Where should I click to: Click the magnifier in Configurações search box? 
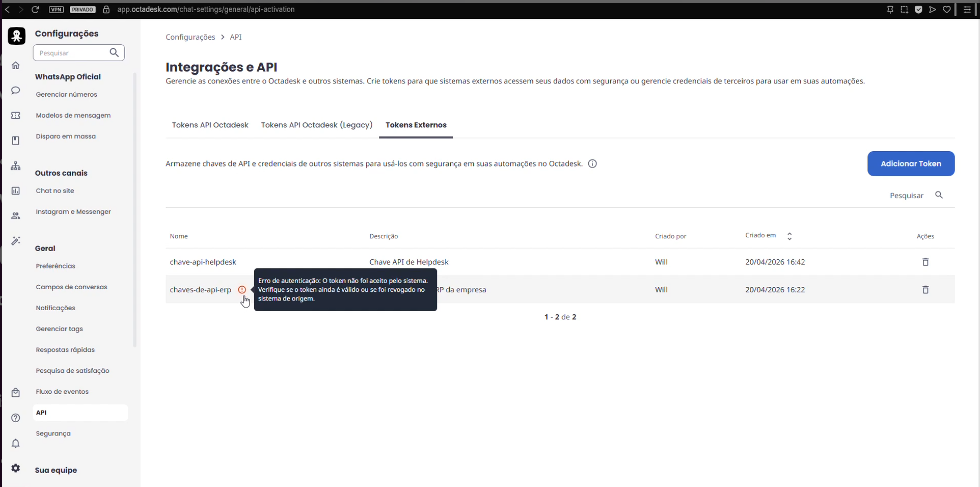114,53
